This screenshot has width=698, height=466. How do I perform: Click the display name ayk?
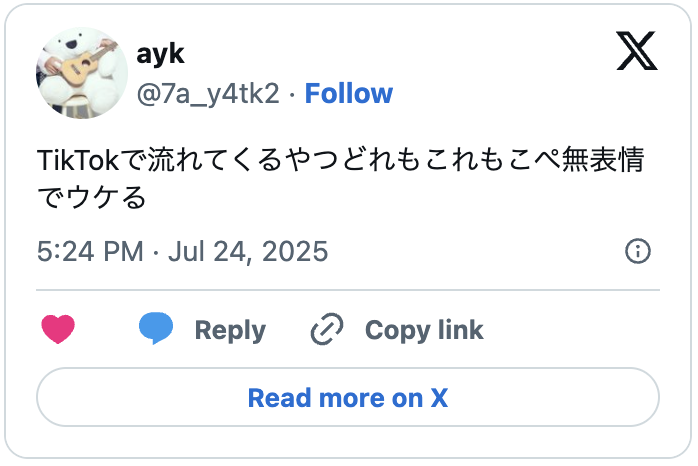(160, 53)
